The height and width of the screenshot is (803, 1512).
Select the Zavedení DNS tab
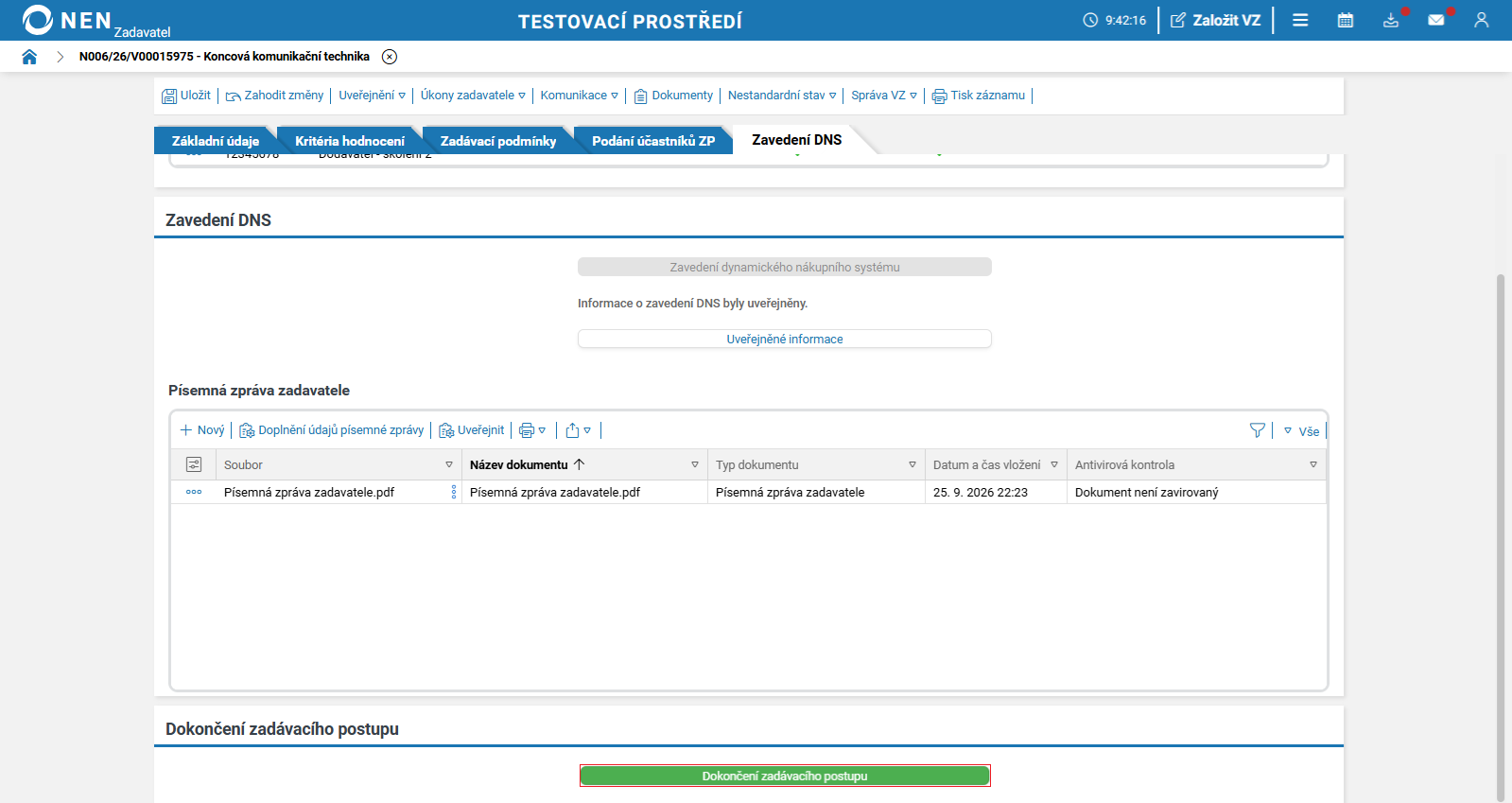797,140
